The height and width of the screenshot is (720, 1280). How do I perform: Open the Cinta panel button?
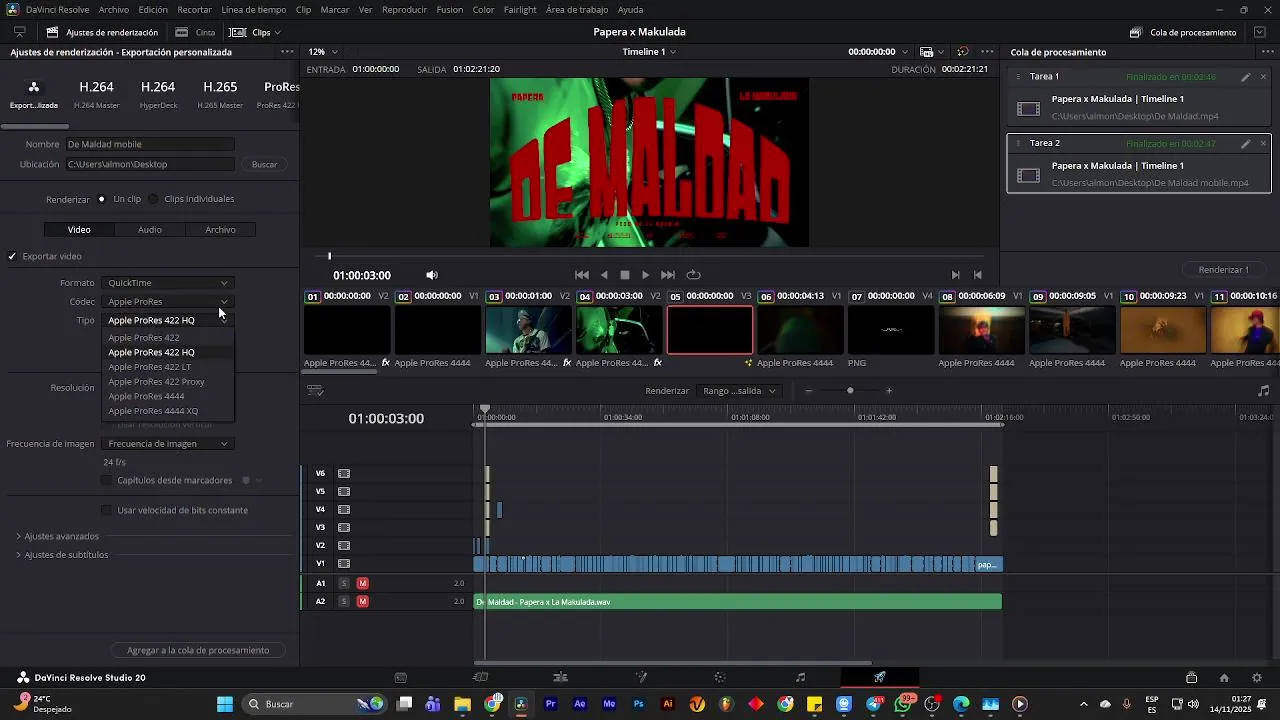(195, 32)
